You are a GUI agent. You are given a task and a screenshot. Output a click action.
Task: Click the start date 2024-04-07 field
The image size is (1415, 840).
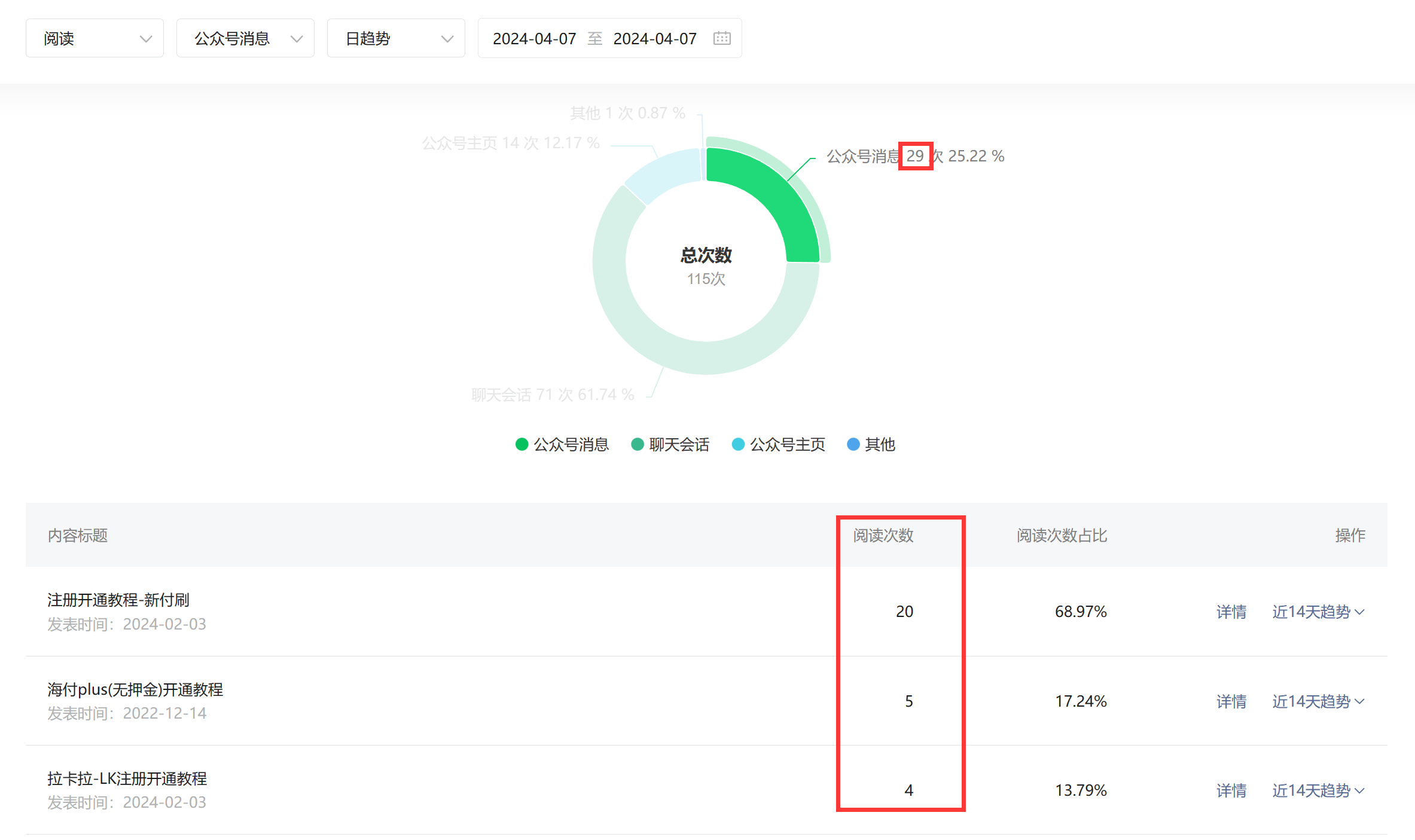pos(534,38)
